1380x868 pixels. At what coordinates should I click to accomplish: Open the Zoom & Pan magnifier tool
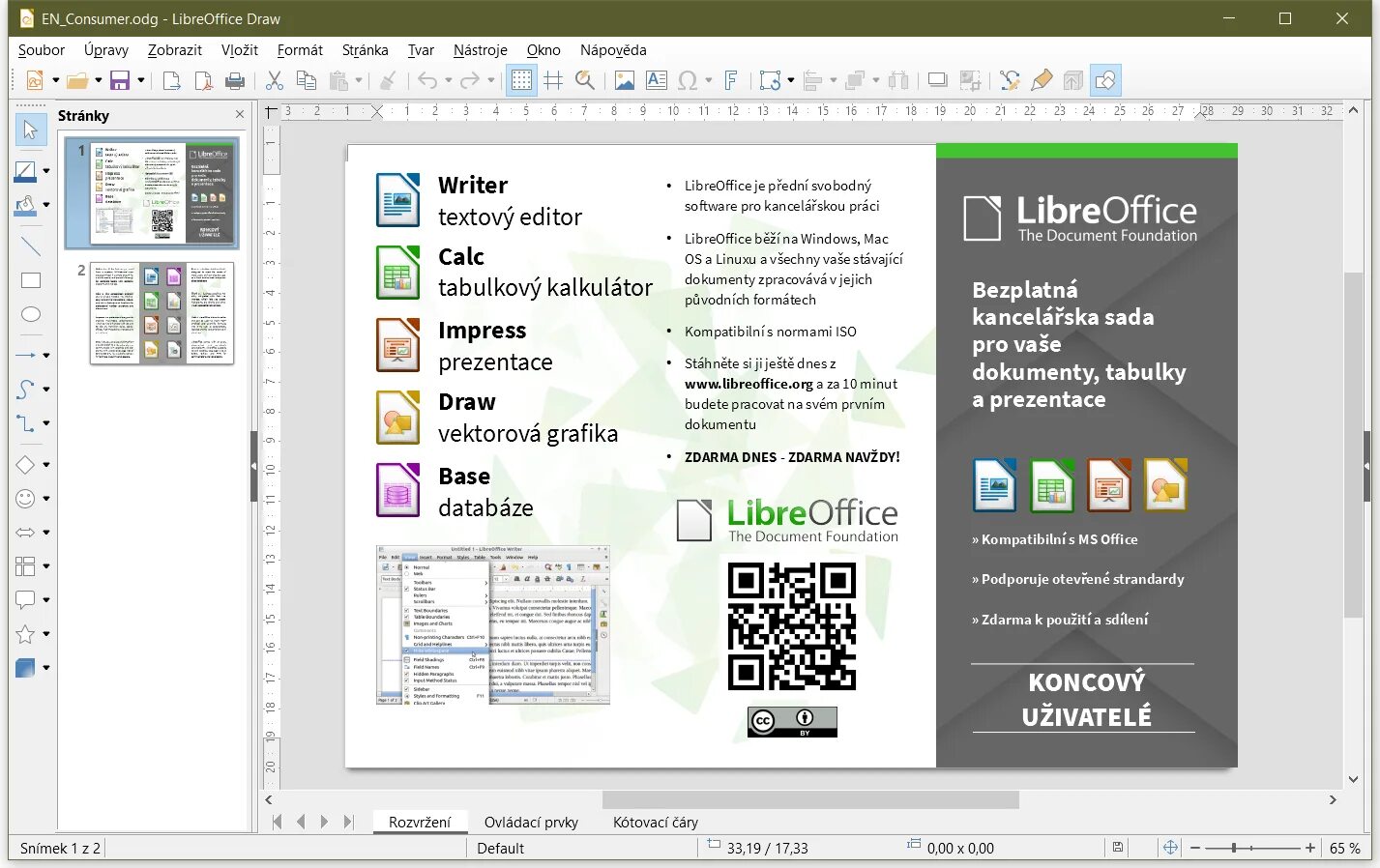click(585, 81)
